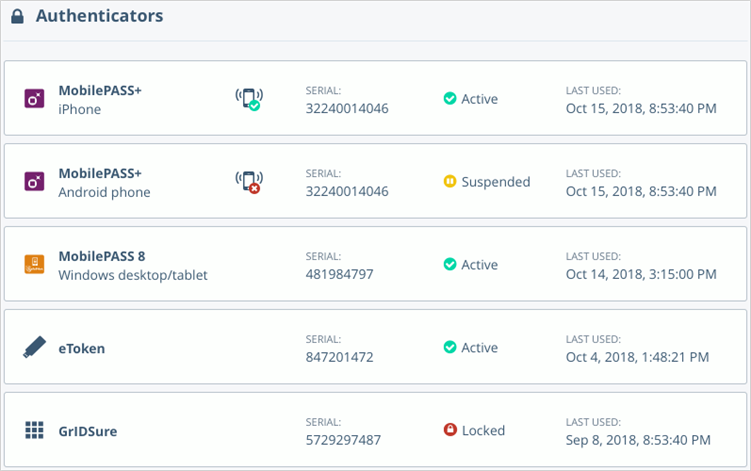
Task: Click the orange MobilePASS 8 icon
Action: click(x=34, y=265)
